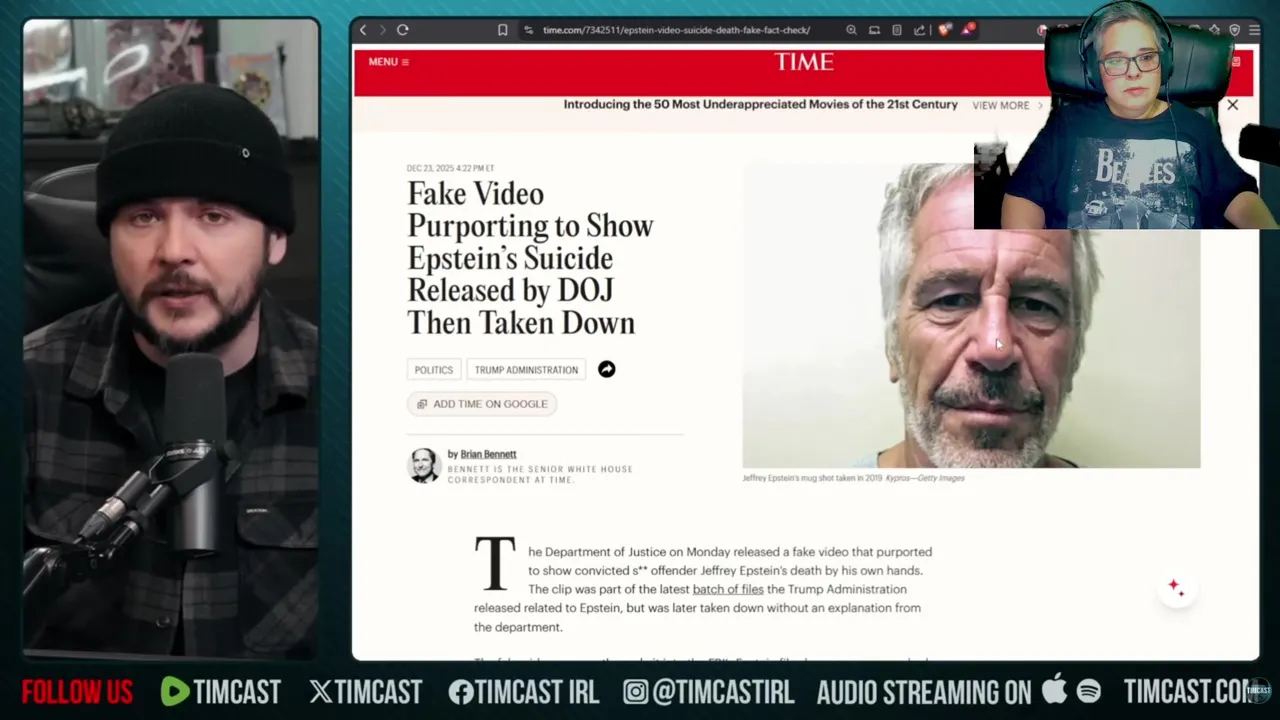
Task: Click the FOLLOW US text
Action: 77,692
